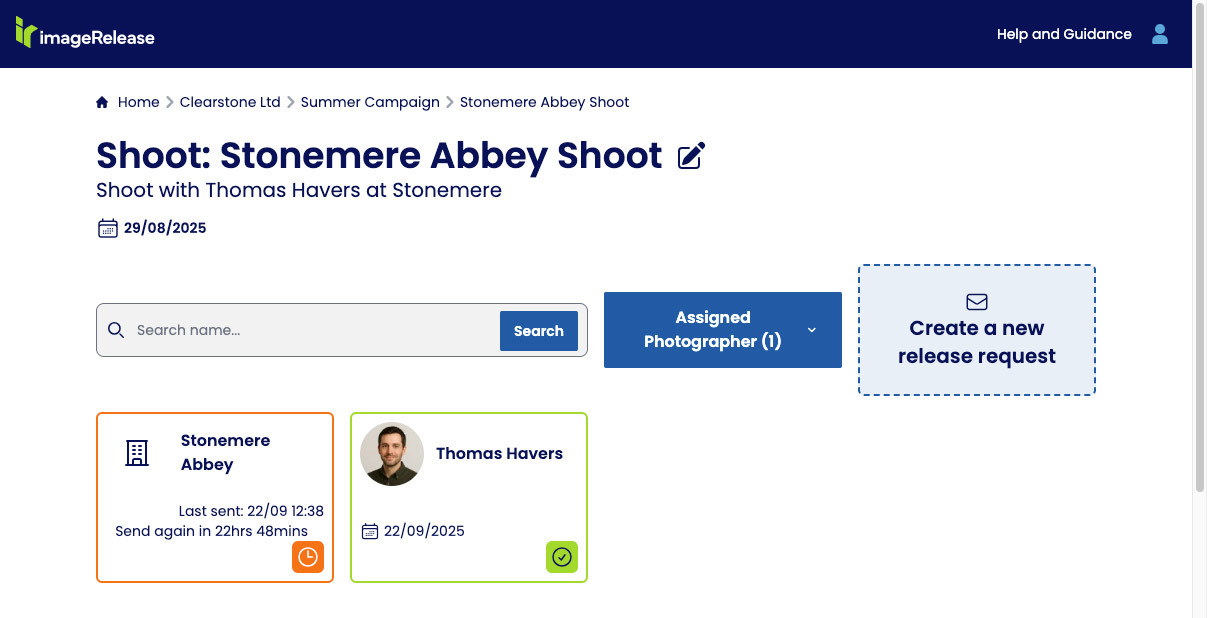Click the orange clock icon on Stonemere Abbey card

[308, 557]
